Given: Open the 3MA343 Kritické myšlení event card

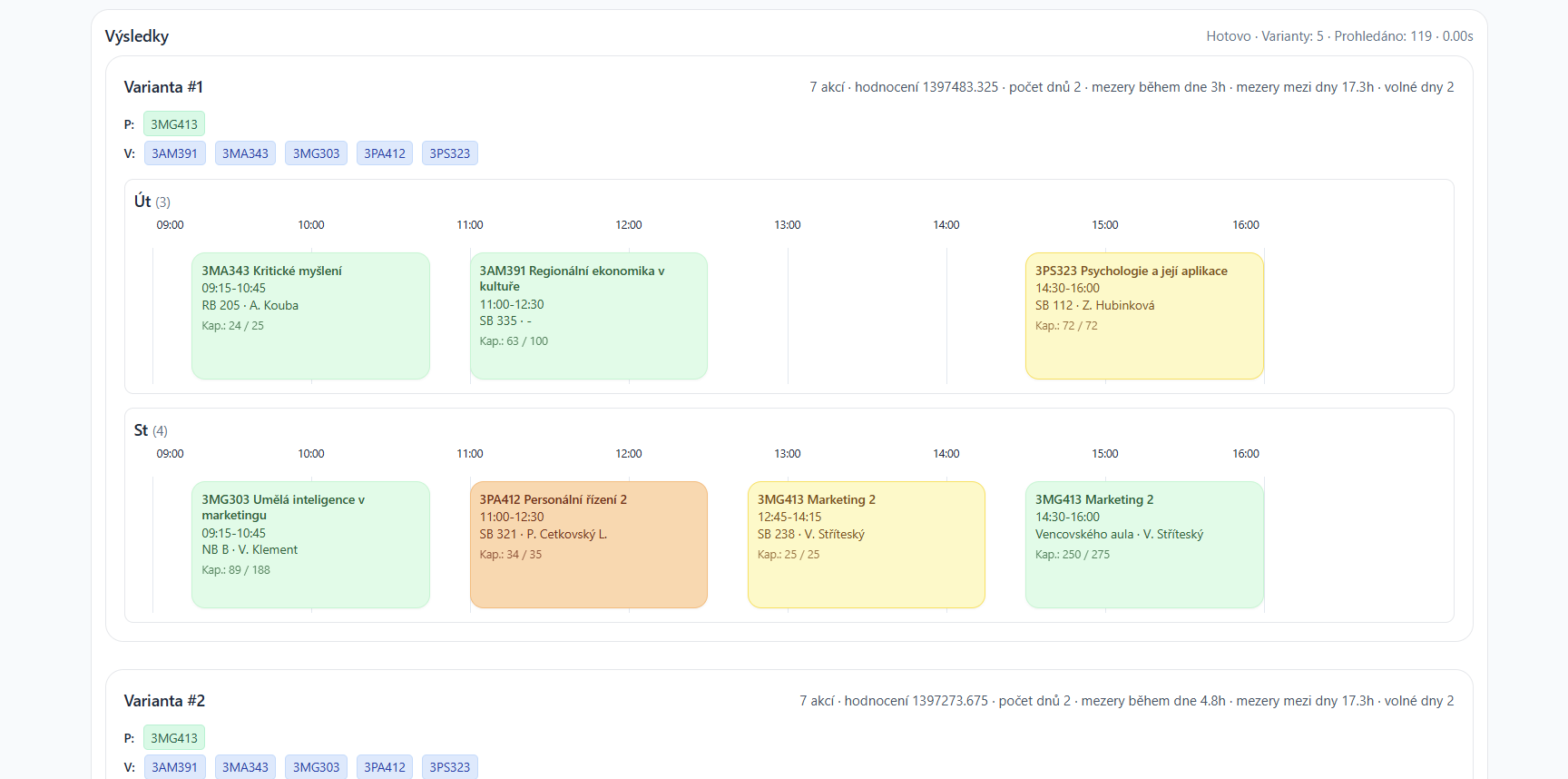Looking at the screenshot, I should click(310, 315).
